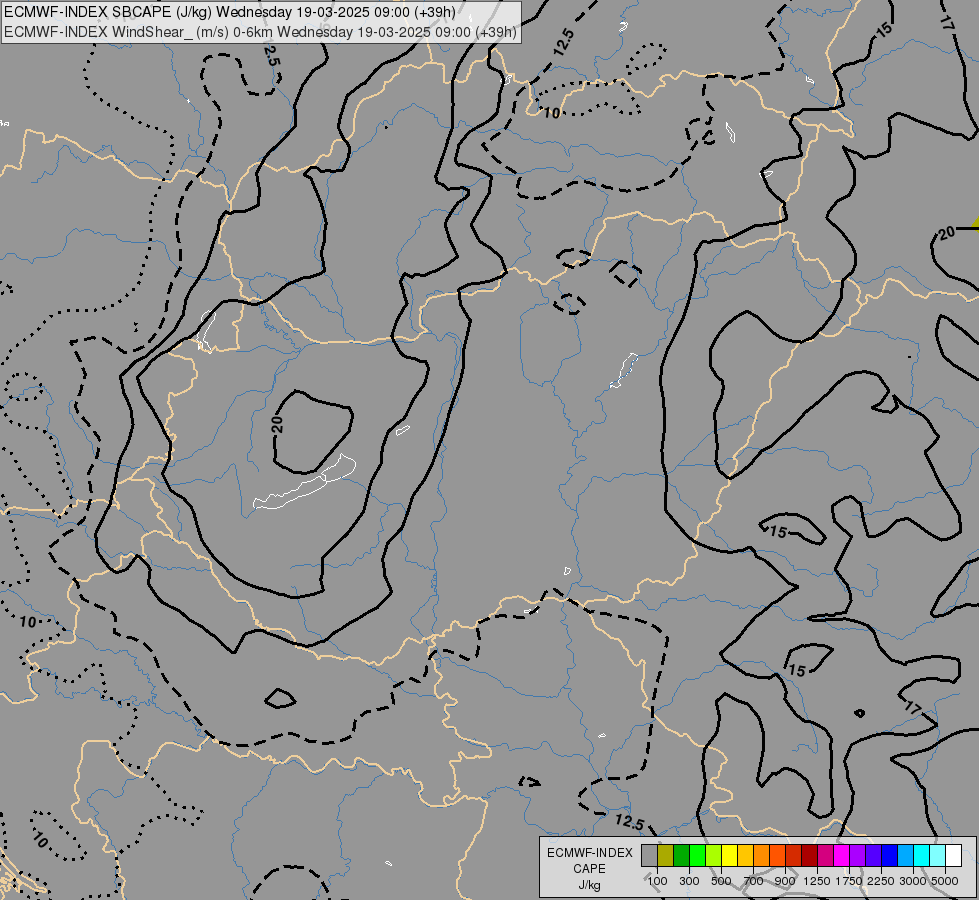Screen dimensions: 979x900
Task: Click the 3000 value on the legend scale
Action: coord(913,881)
